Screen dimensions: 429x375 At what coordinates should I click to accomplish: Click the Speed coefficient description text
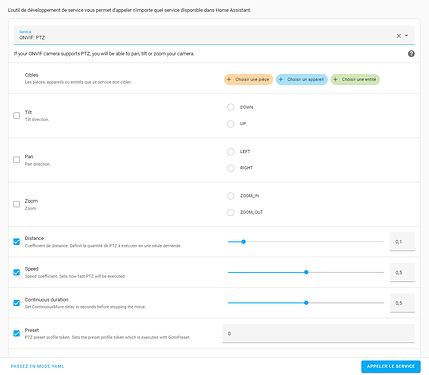click(75, 276)
